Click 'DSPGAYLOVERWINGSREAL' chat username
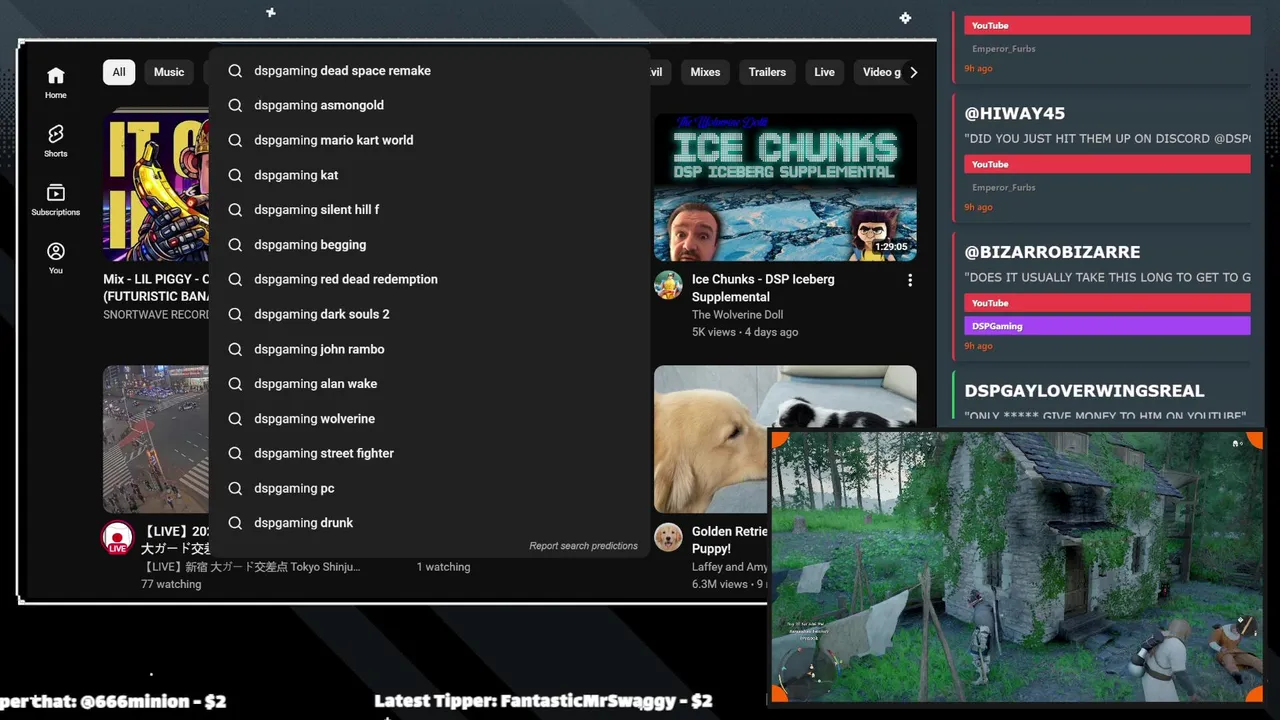 click(x=1084, y=391)
